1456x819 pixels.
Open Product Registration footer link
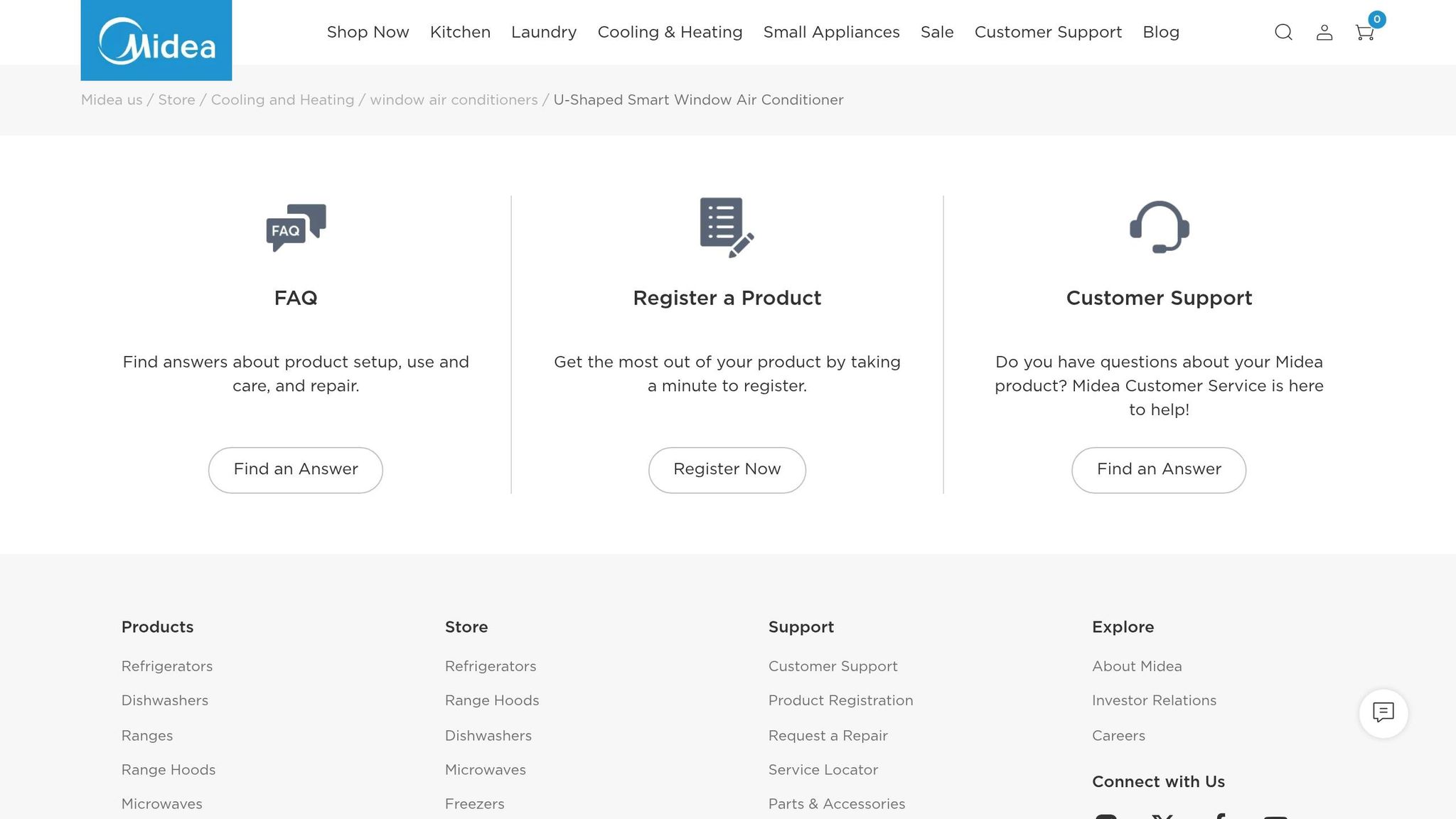pos(841,701)
